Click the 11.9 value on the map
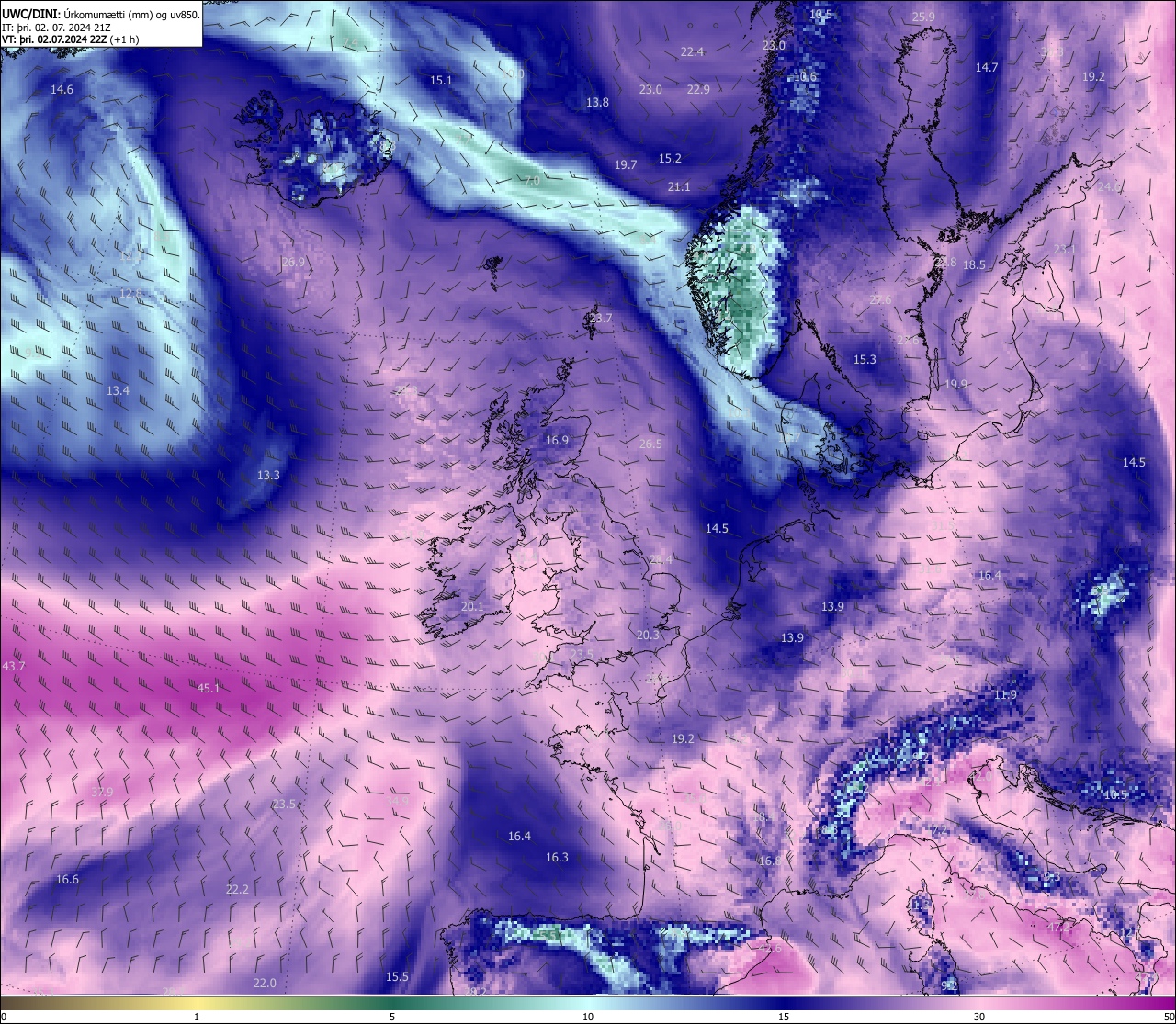Image resolution: width=1176 pixels, height=1024 pixels. click(x=1005, y=694)
